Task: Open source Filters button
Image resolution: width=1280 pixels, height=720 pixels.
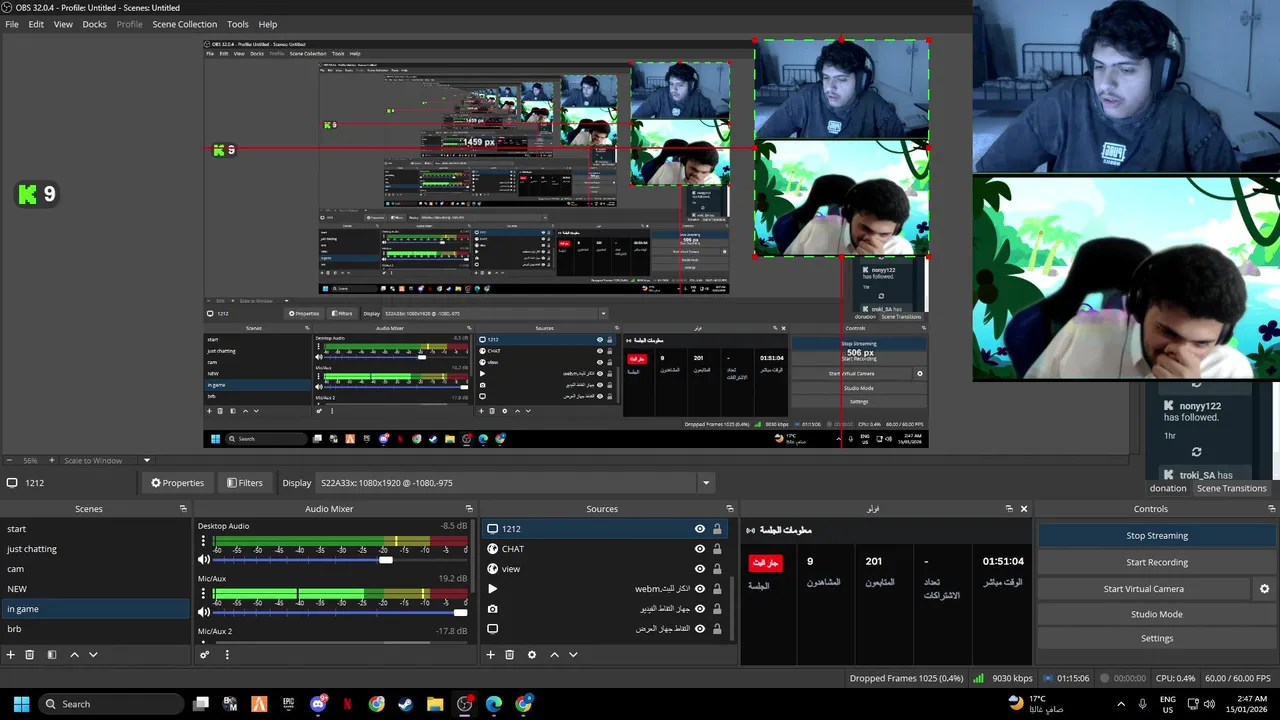Action: 245,483
